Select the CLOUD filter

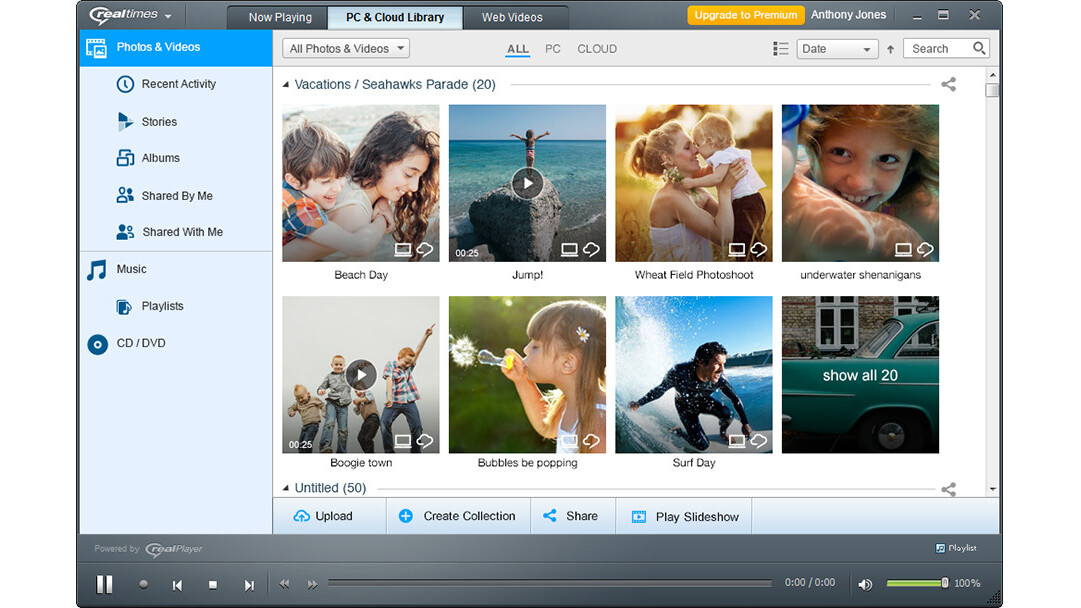597,49
